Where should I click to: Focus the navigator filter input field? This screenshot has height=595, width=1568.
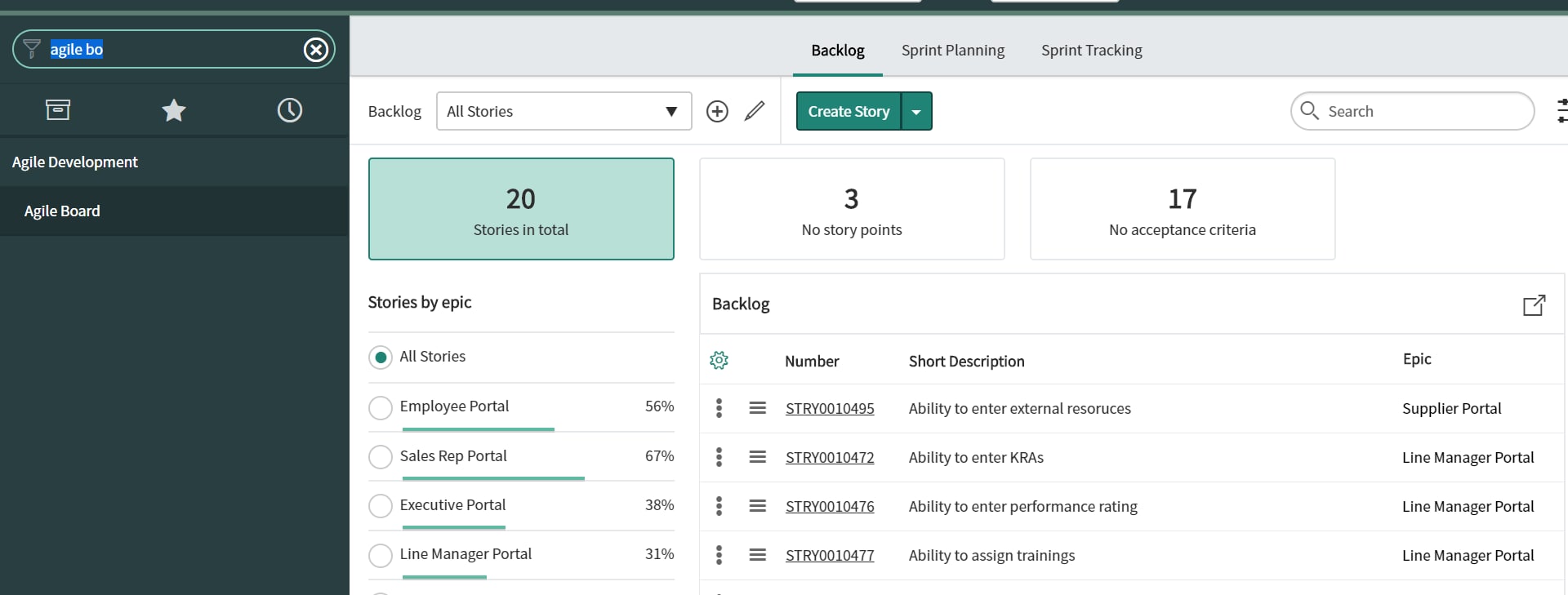point(173,49)
